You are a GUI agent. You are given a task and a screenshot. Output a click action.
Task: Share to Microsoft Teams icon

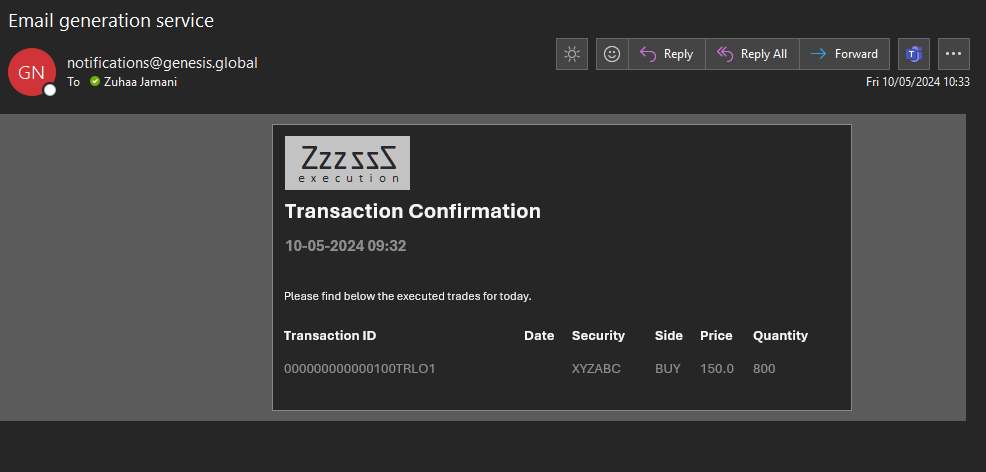[914, 54]
